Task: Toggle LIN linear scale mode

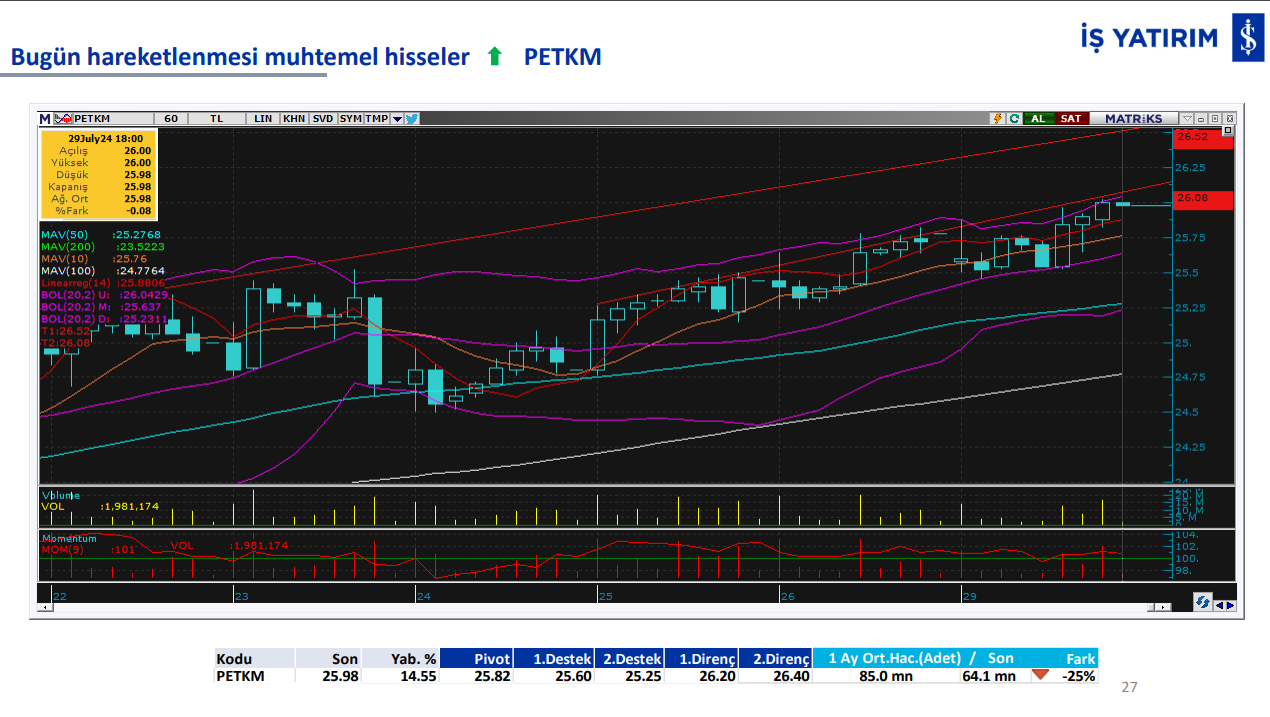Action: click(x=263, y=118)
